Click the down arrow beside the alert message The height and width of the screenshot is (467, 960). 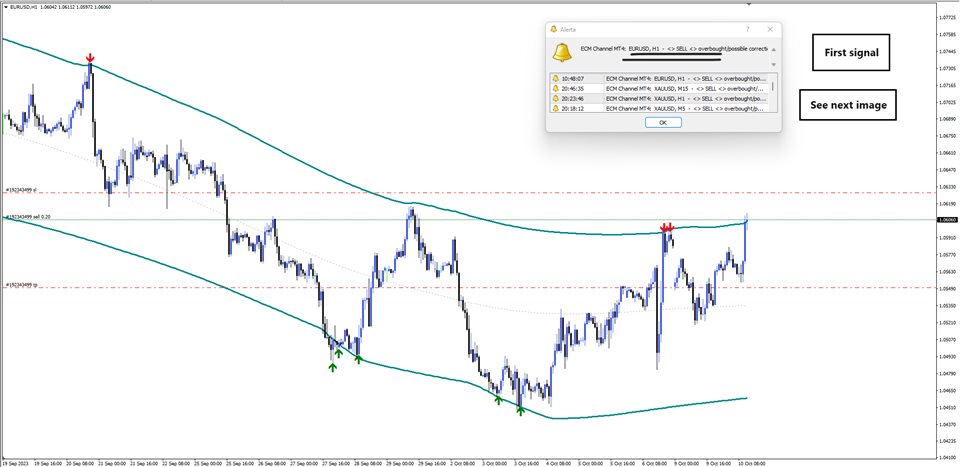[x=771, y=63]
